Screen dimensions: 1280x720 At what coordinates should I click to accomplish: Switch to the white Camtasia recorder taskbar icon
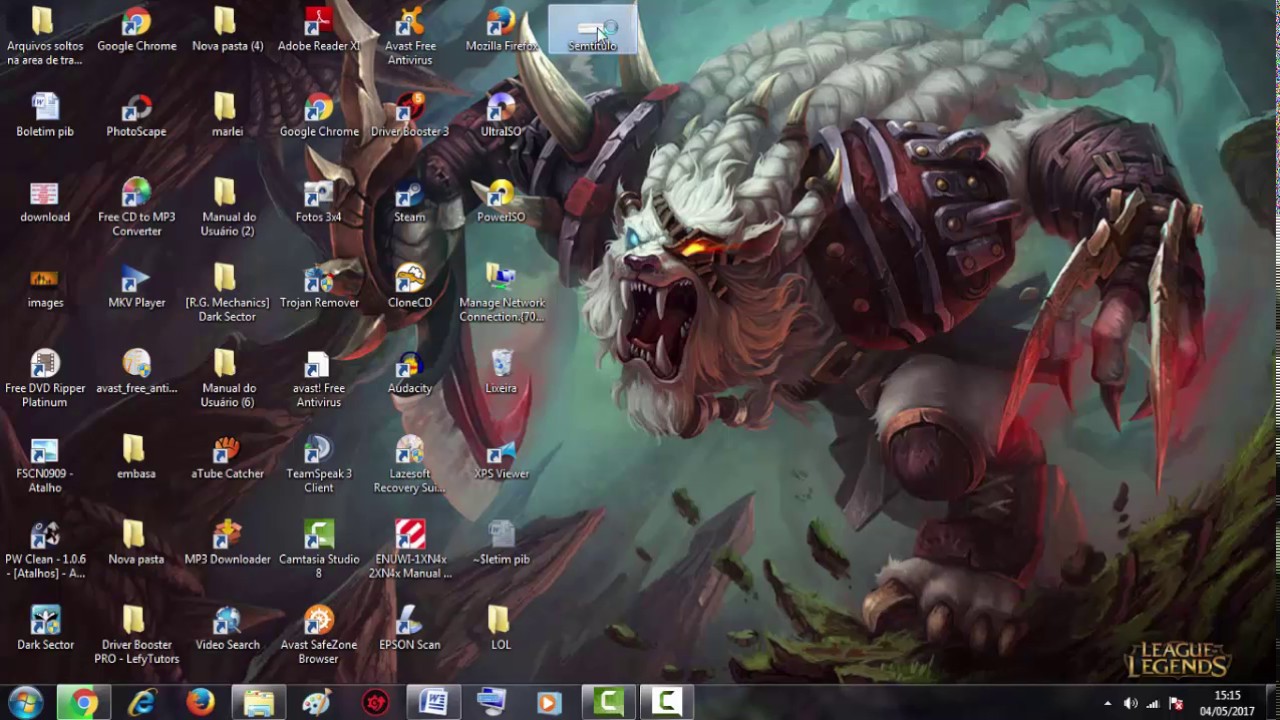pos(666,703)
